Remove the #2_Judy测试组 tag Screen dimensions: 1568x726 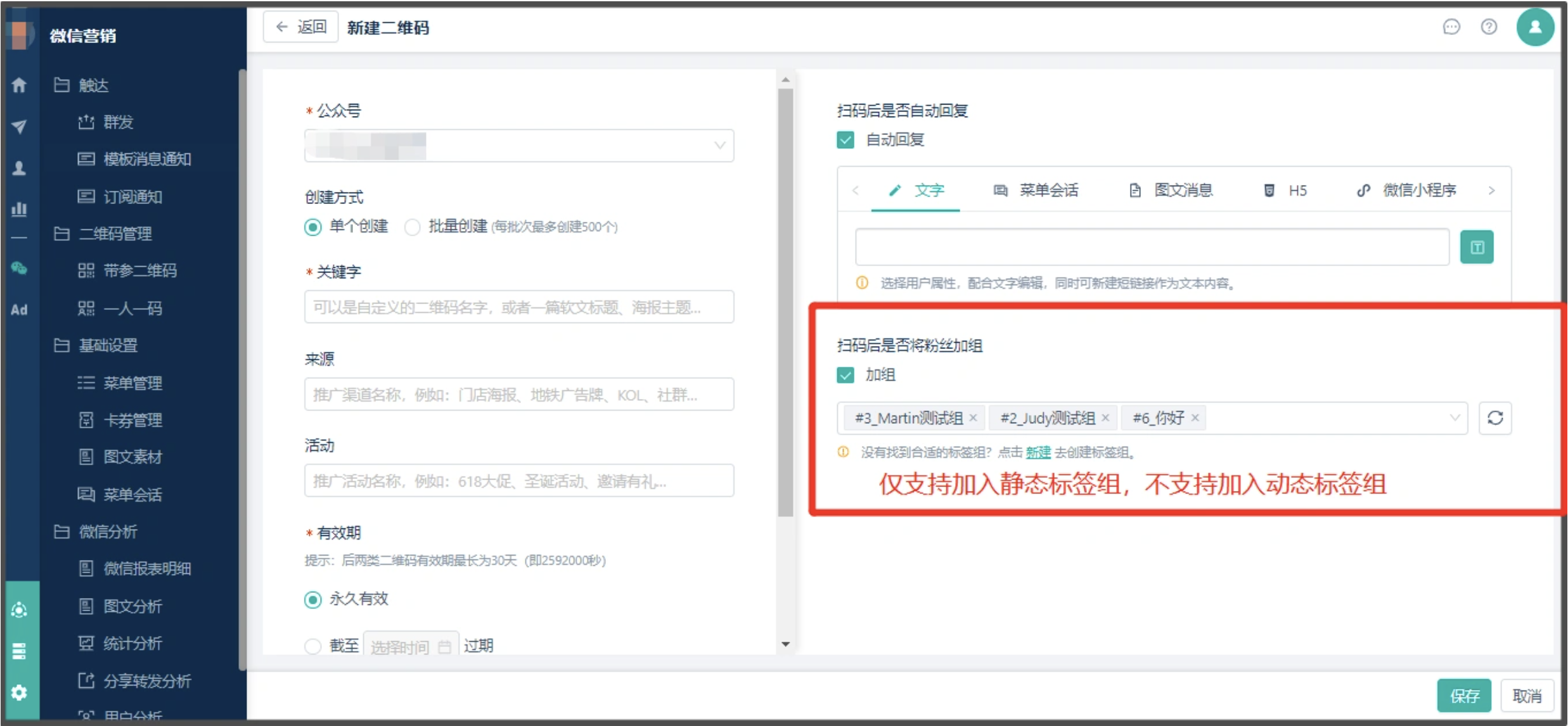1105,418
